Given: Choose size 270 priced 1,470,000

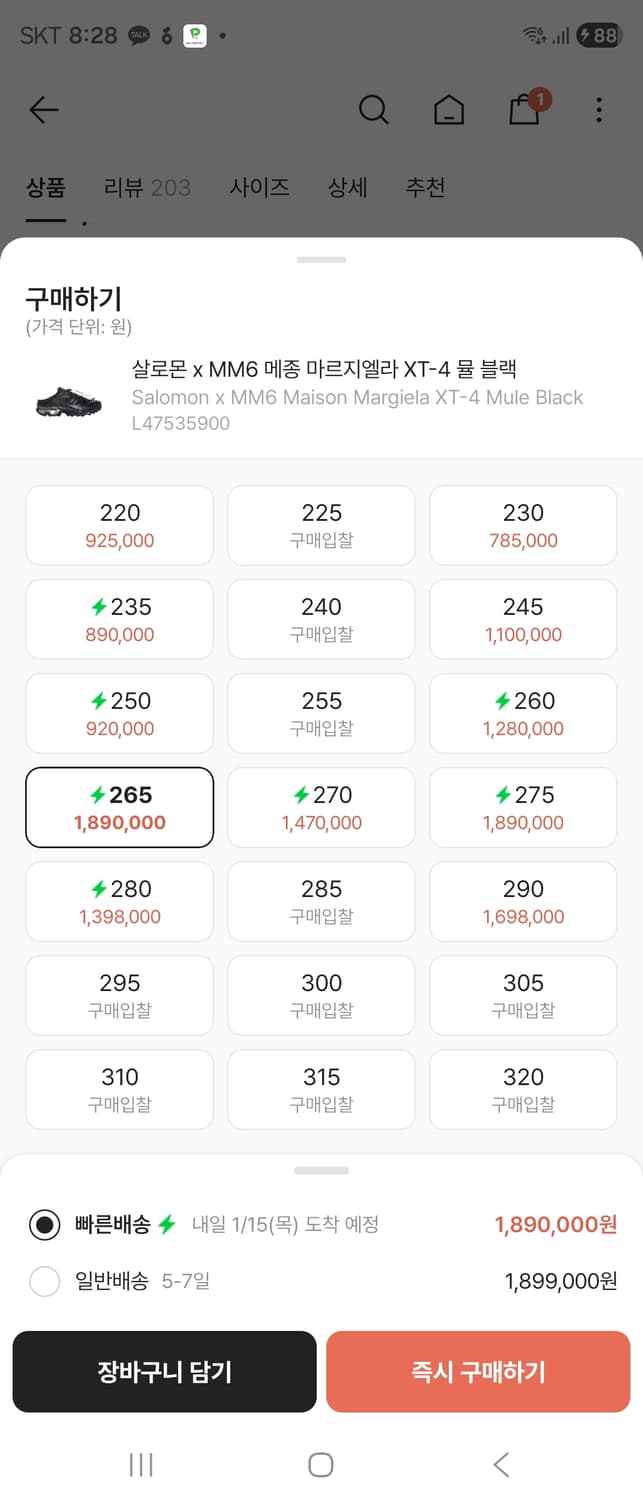Looking at the screenshot, I should point(321,807).
